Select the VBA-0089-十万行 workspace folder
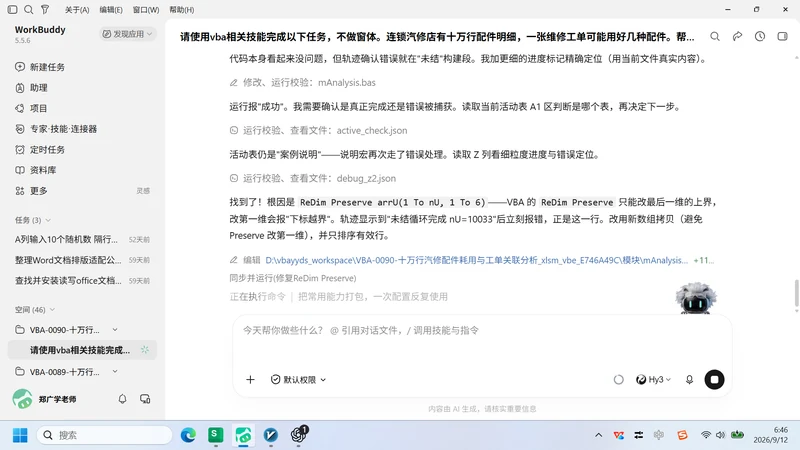The height and width of the screenshot is (450, 800). [64, 371]
